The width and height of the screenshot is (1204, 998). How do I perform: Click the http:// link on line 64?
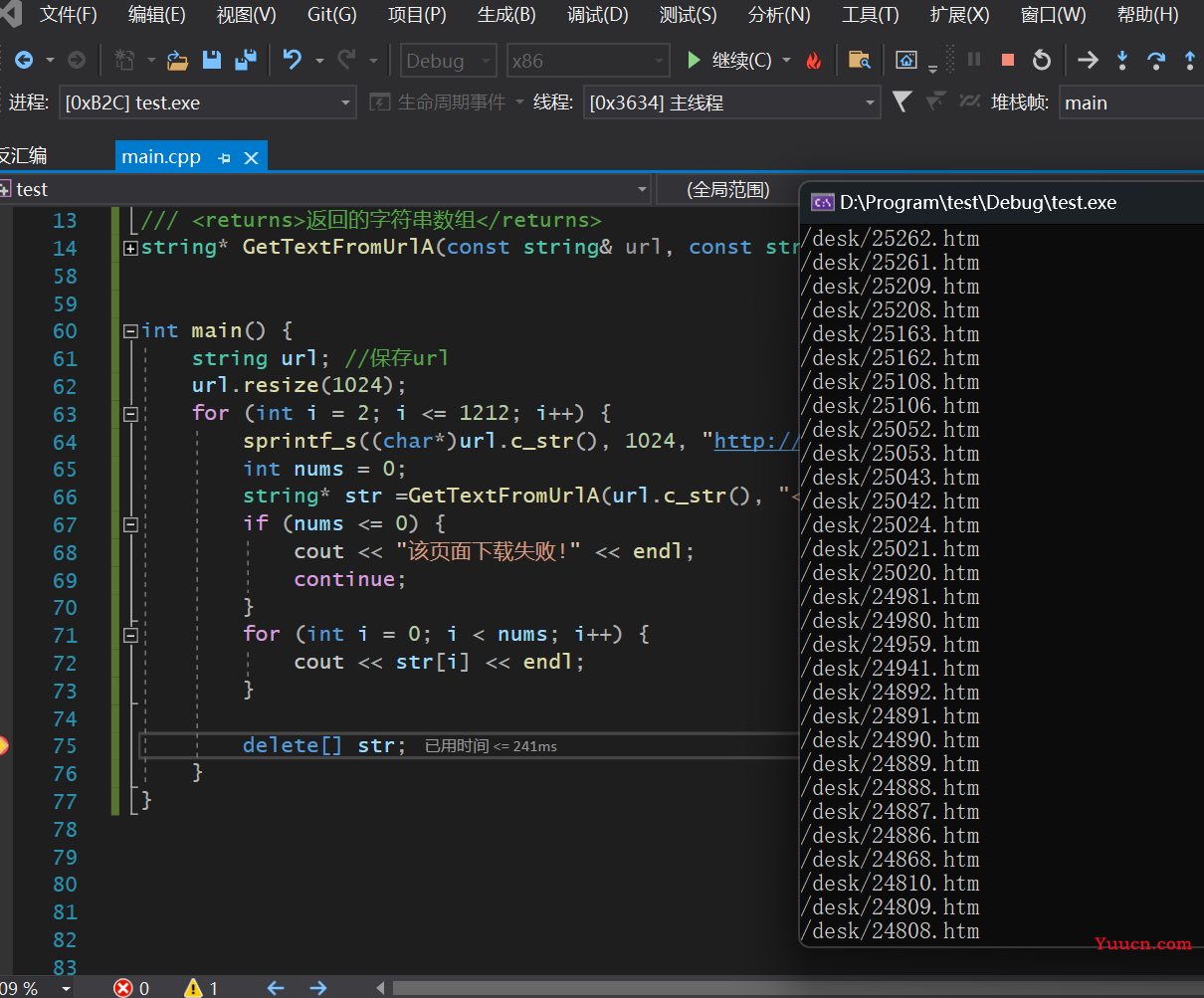pos(756,442)
